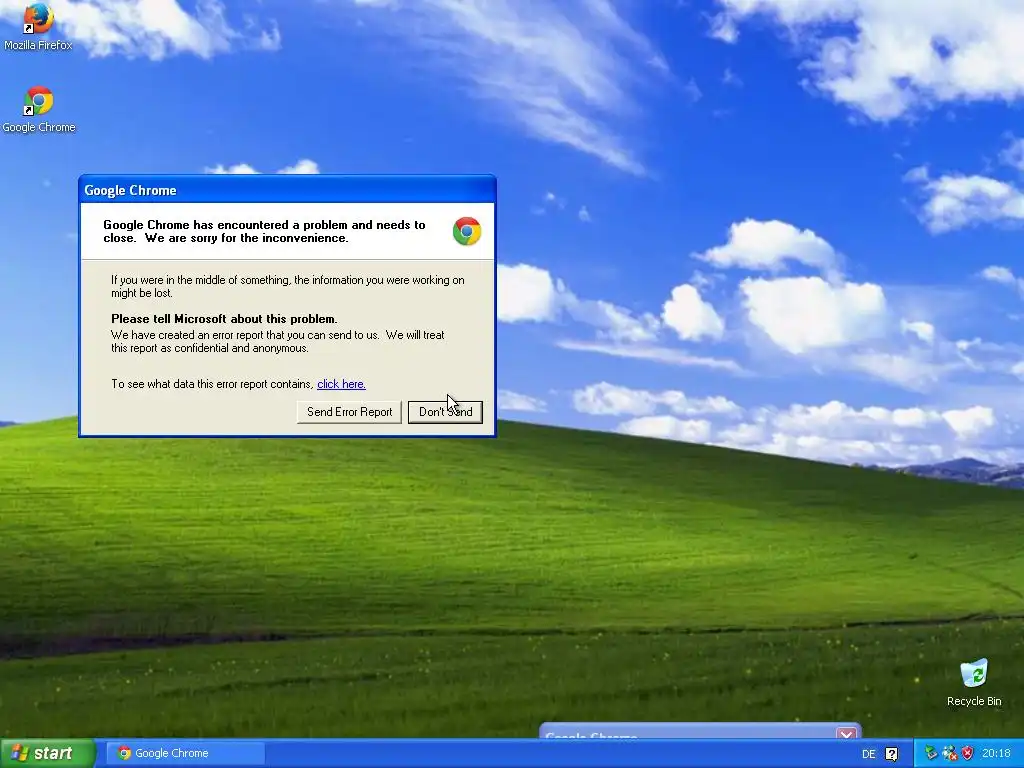Click the 20:18 system clock

(x=996, y=754)
